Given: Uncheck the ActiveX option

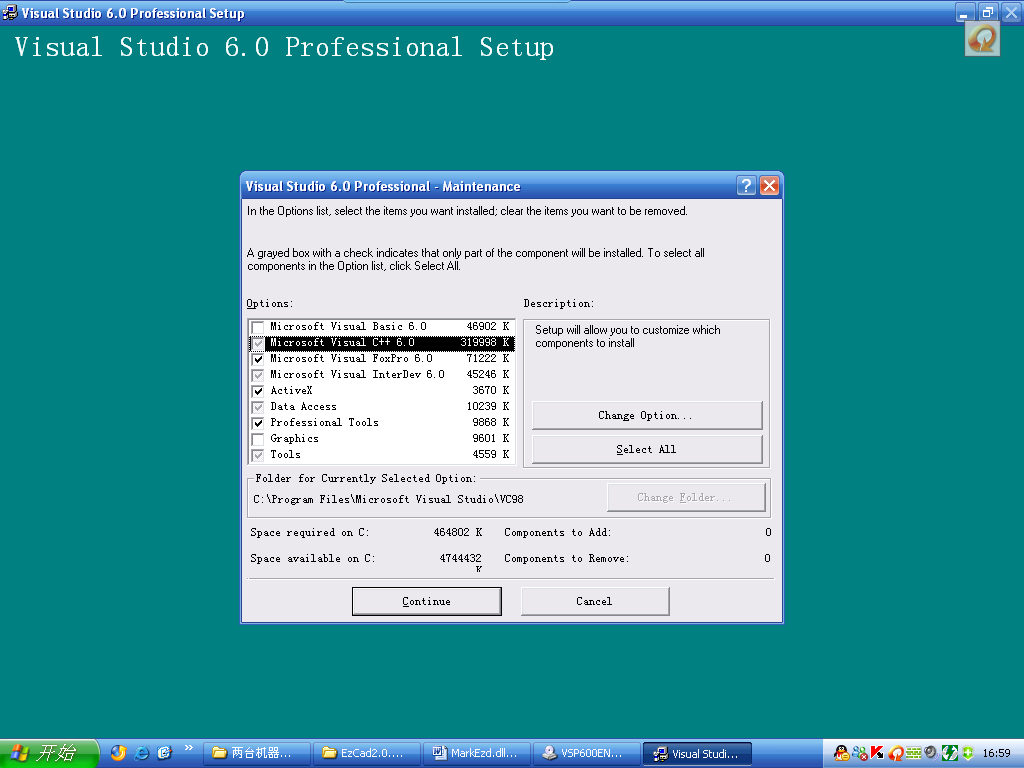Looking at the screenshot, I should click(x=258, y=391).
